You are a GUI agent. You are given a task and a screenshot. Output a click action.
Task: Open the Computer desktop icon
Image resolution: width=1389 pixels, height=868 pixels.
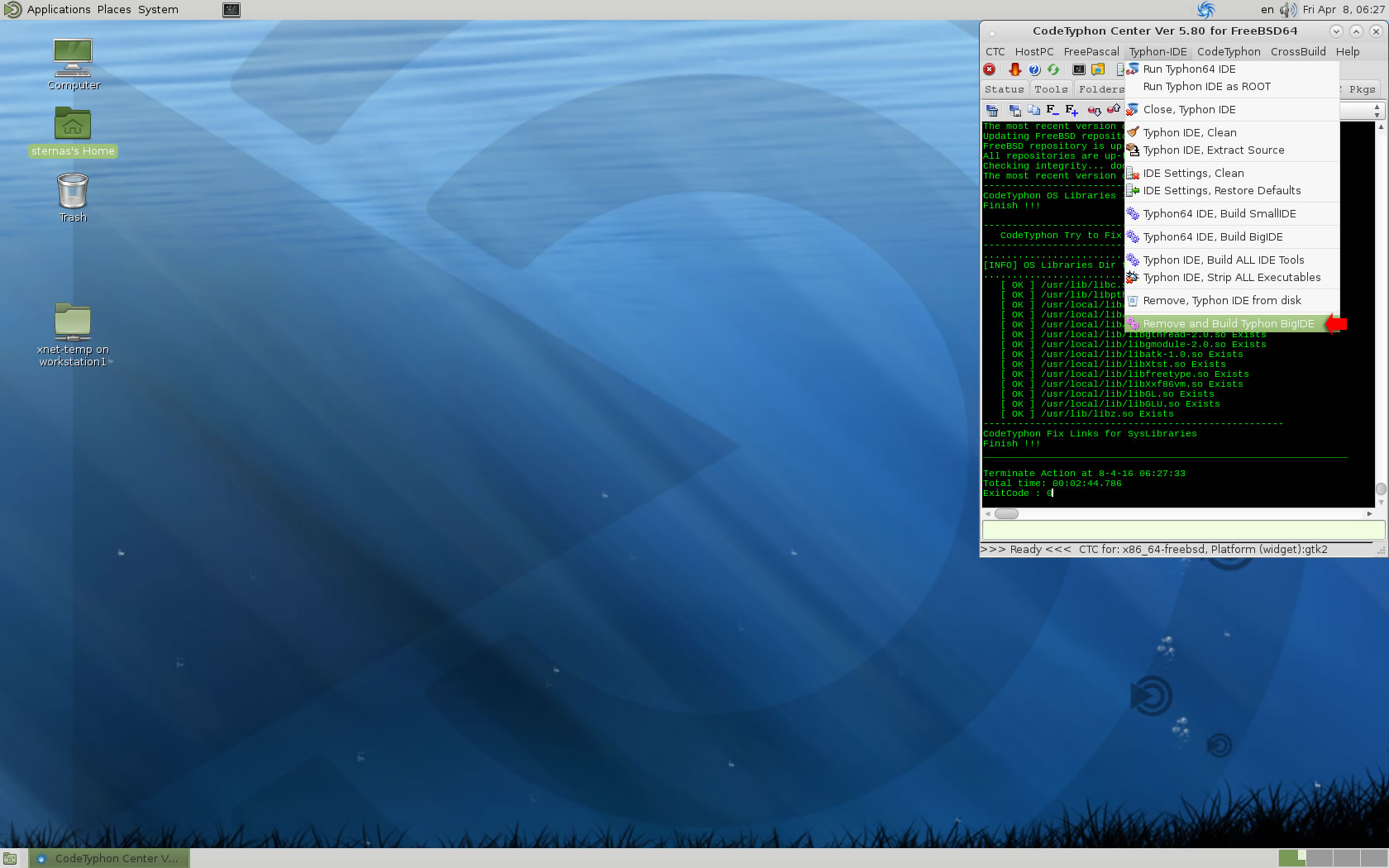pyautogui.click(x=73, y=64)
